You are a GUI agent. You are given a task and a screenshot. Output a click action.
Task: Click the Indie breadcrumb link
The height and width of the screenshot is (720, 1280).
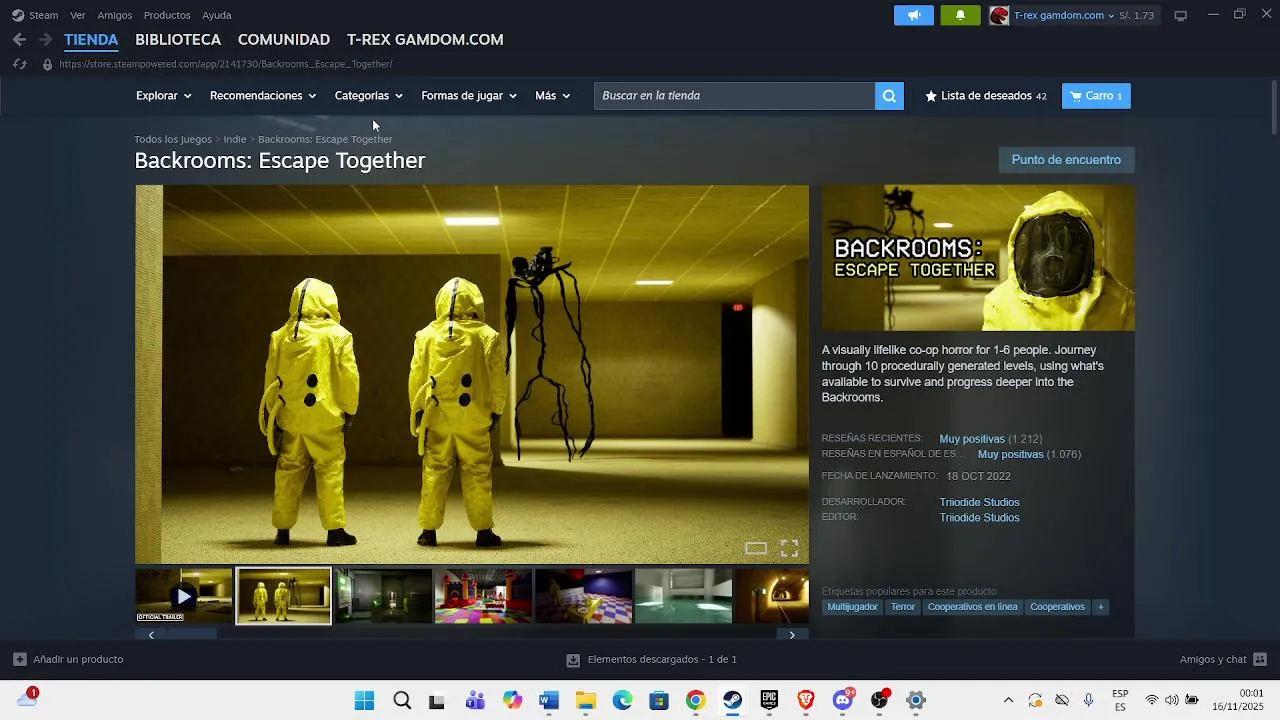pyautogui.click(x=235, y=139)
